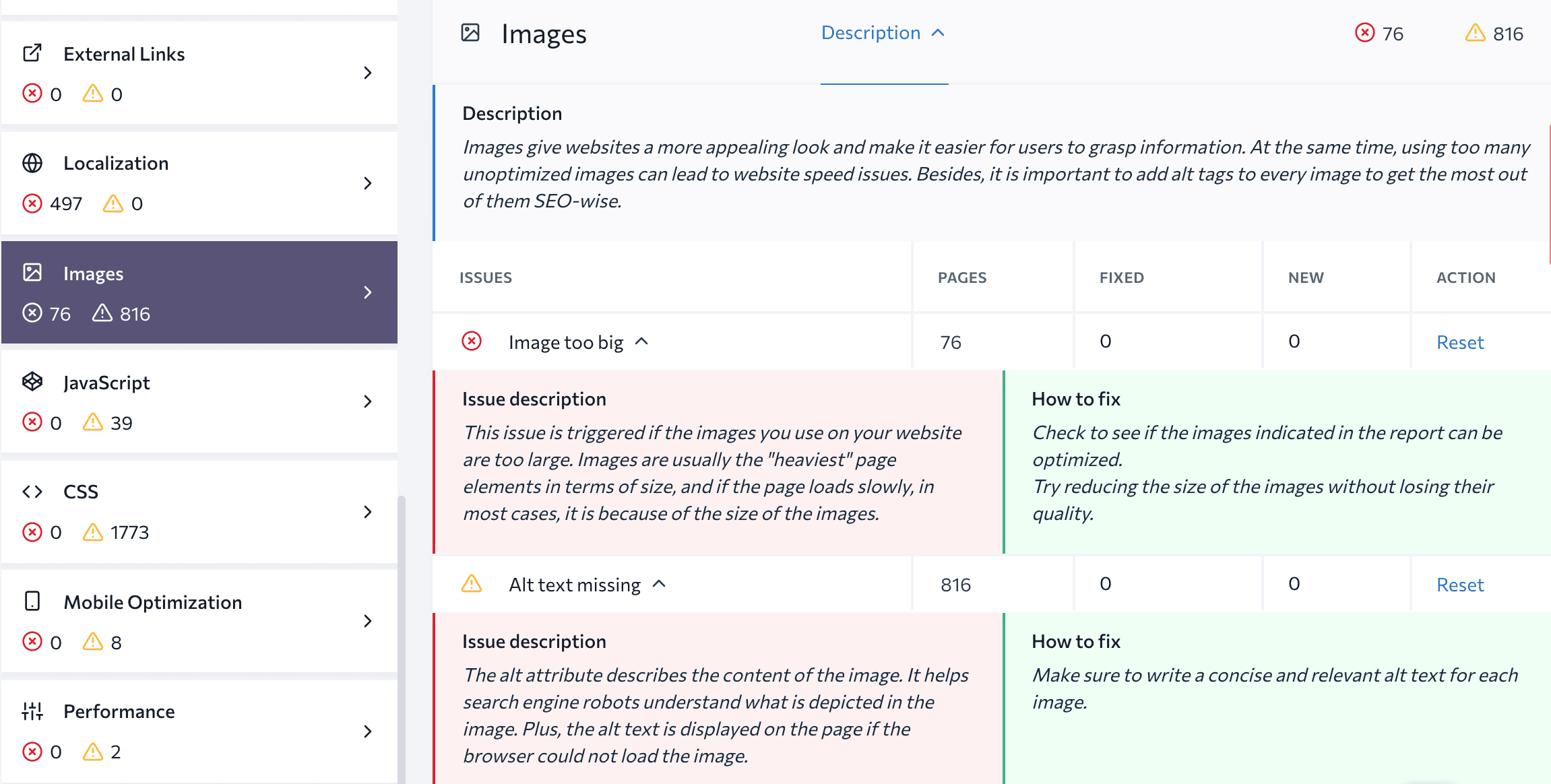Click the ISSUES column header

486,277
